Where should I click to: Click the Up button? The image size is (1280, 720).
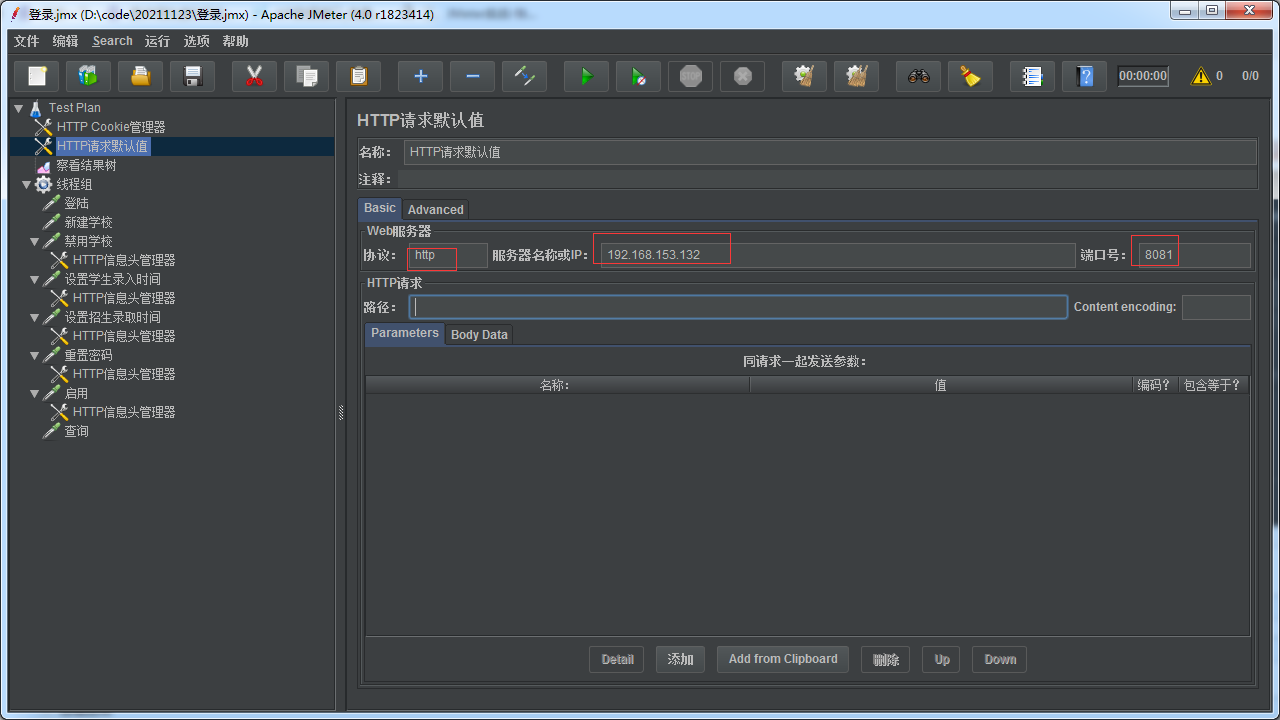point(942,659)
